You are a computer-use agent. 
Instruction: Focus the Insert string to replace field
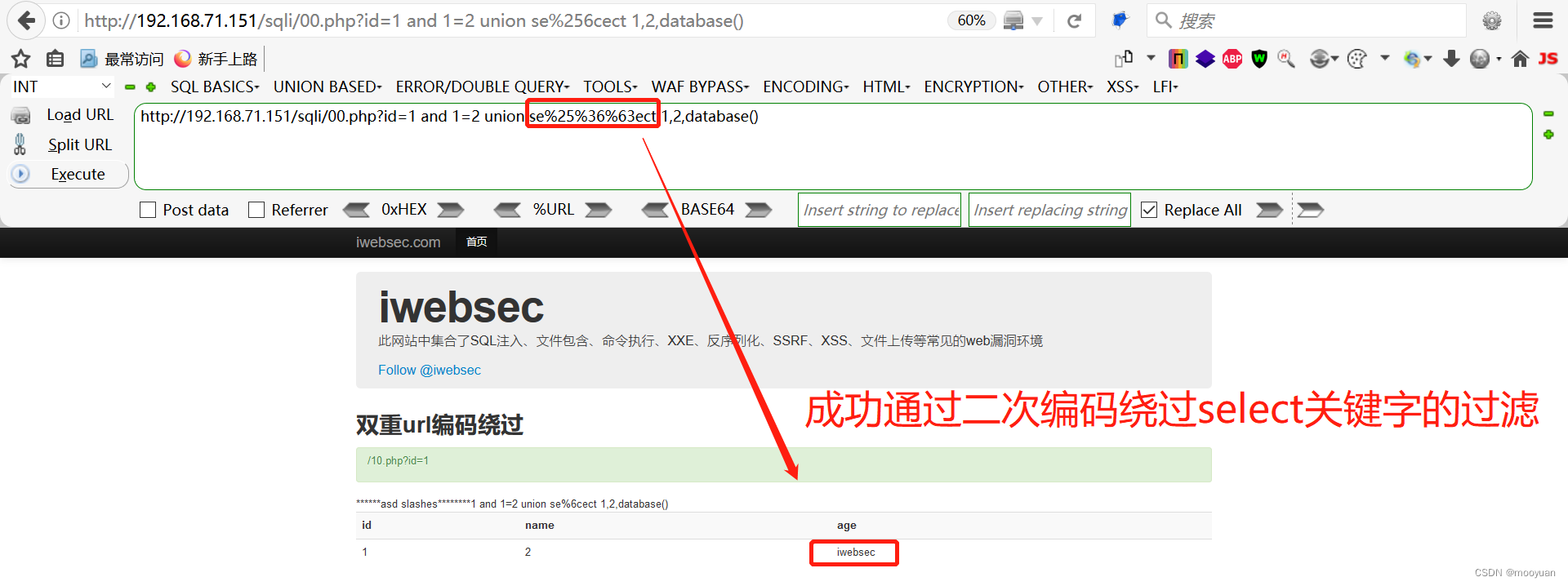(880, 210)
